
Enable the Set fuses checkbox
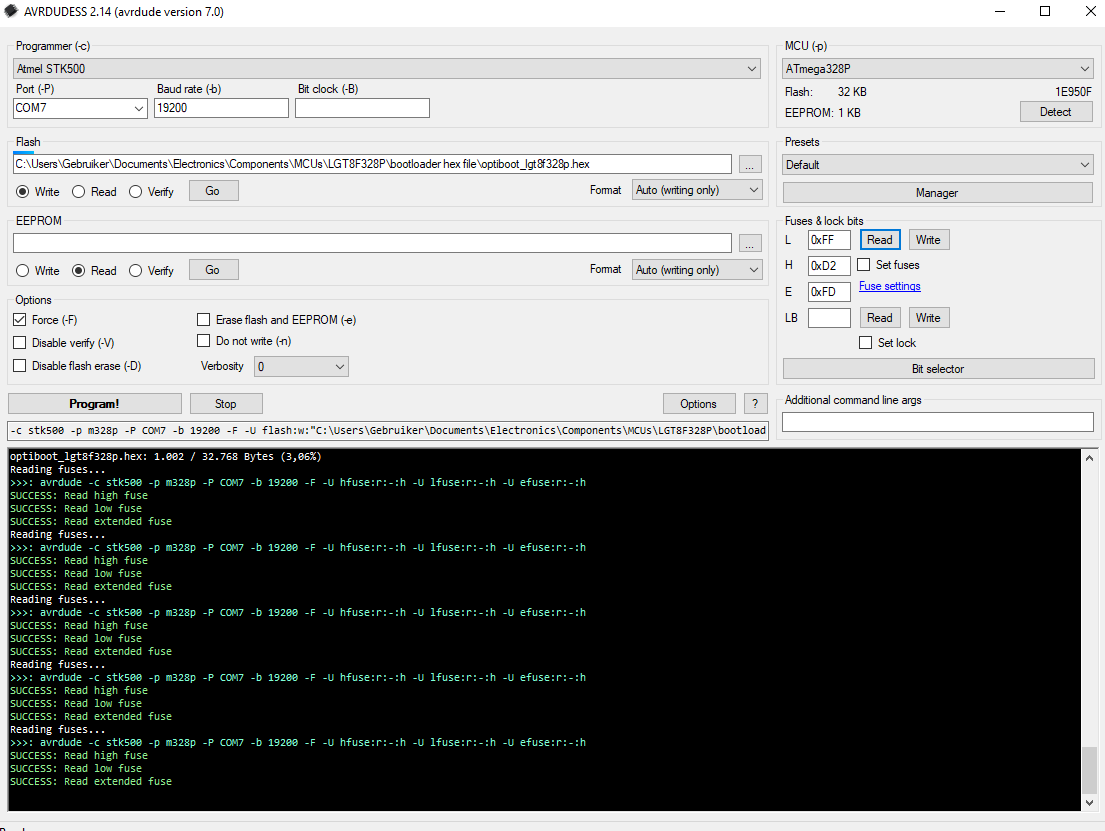[x=864, y=265]
